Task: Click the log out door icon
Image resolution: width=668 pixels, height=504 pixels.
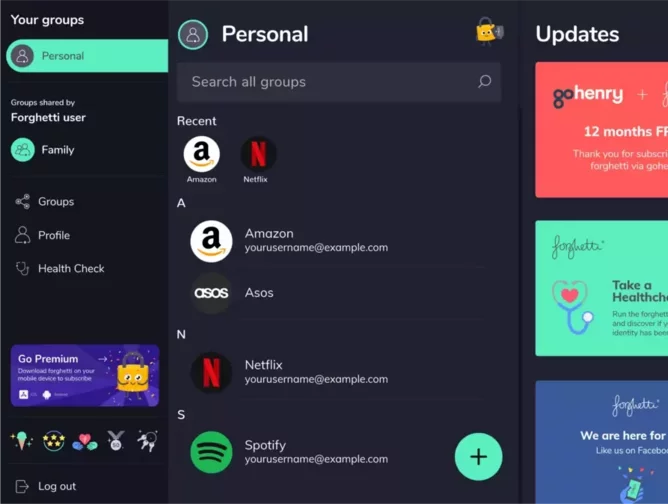Action: [x=22, y=486]
